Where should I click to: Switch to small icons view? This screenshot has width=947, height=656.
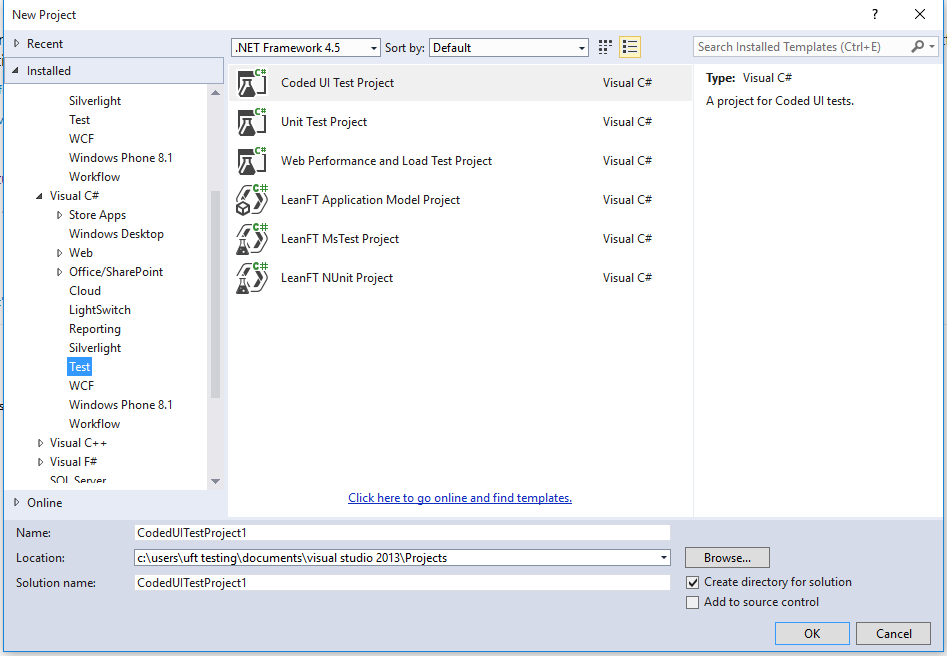coord(605,47)
